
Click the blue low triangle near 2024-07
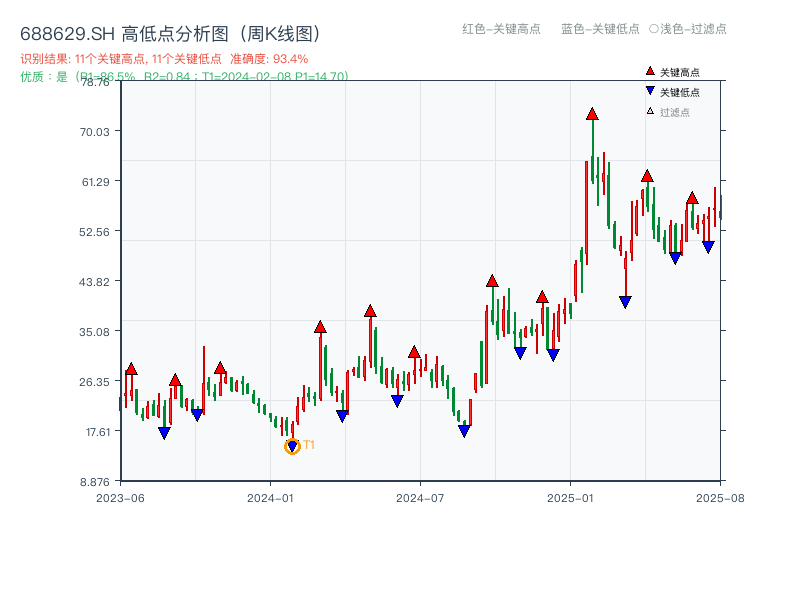(x=463, y=430)
